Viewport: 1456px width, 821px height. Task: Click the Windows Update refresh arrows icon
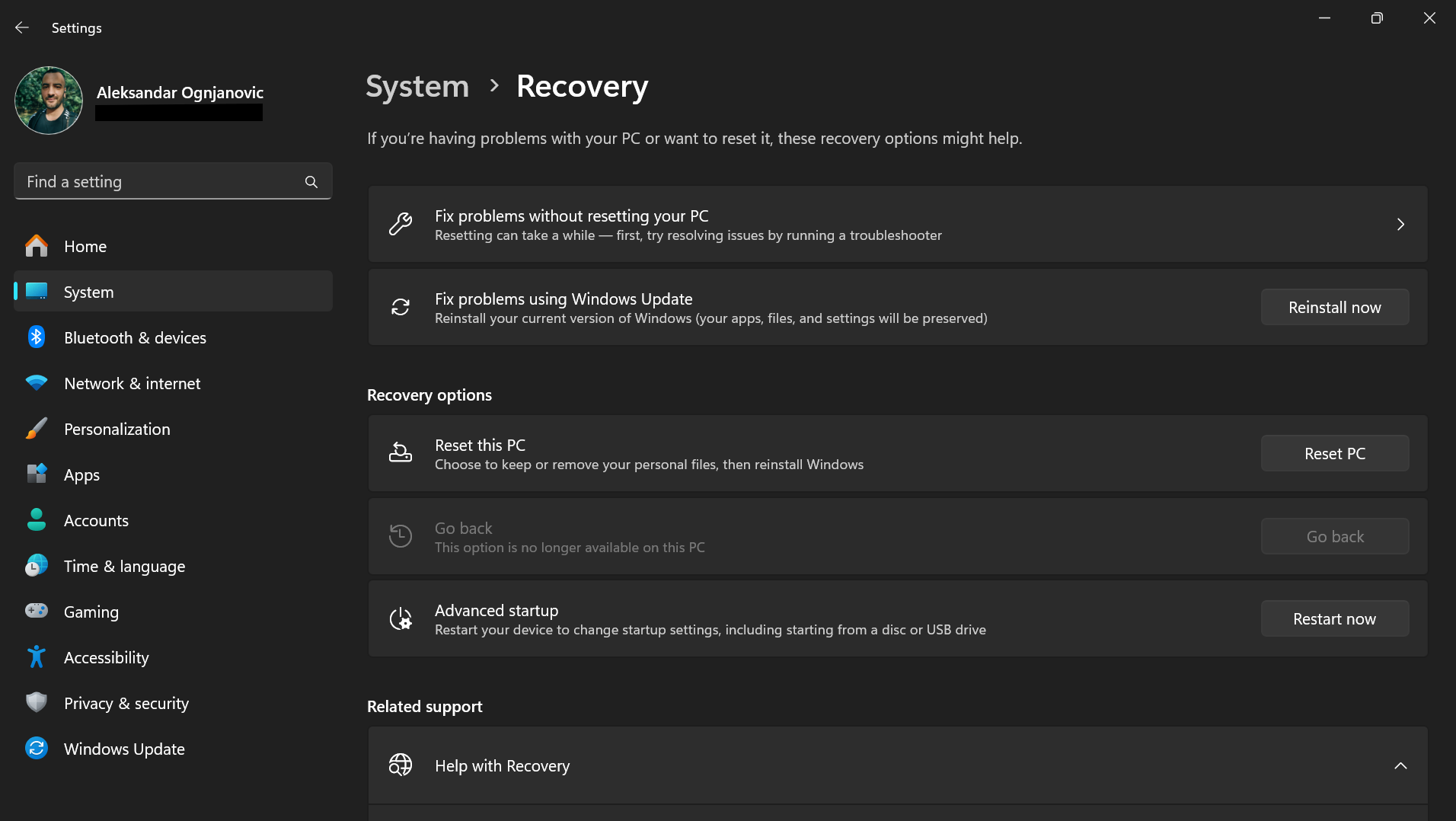401,307
